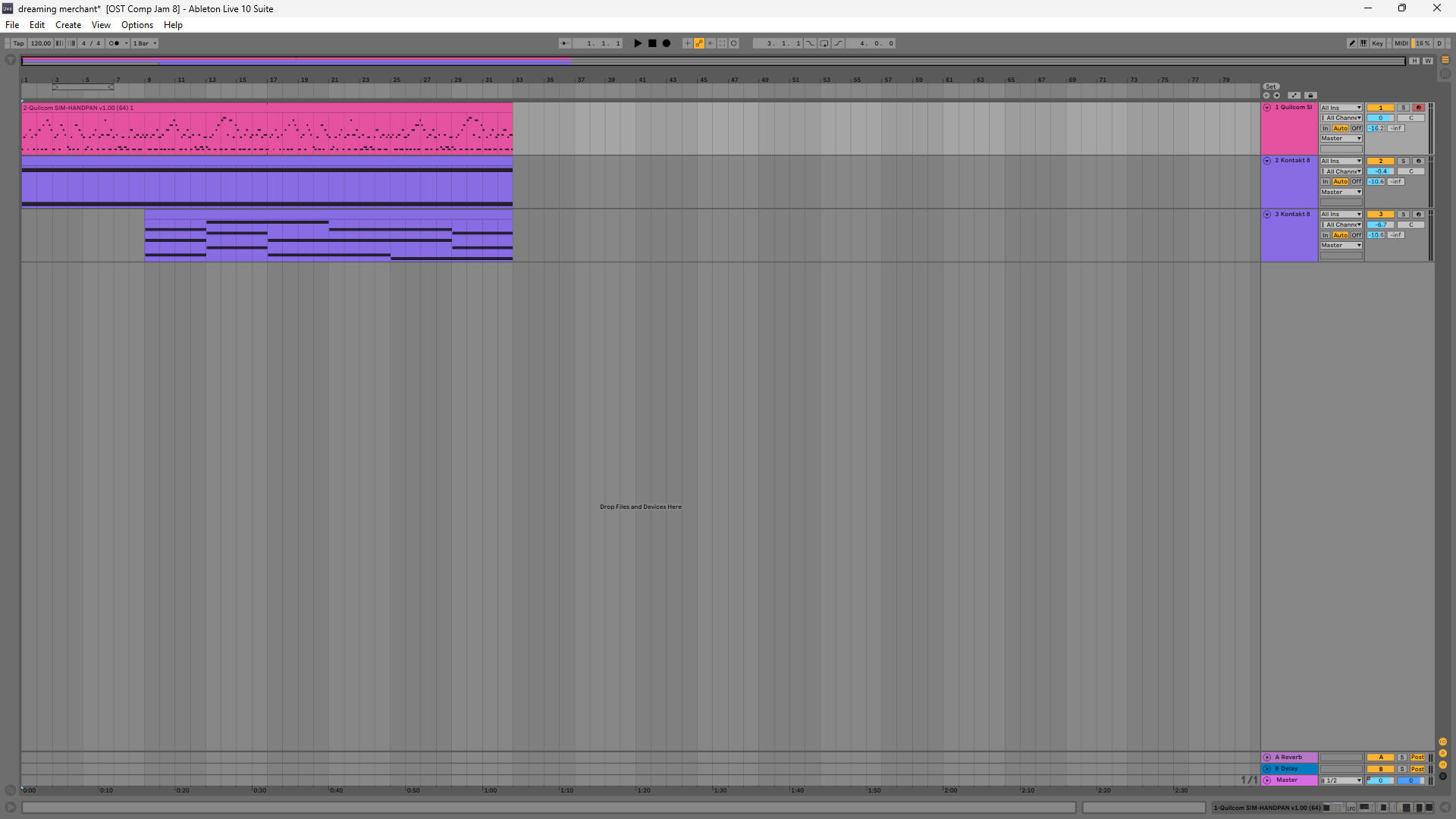Image resolution: width=1456 pixels, height=819 pixels.
Task: Click the Stop transport button
Action: click(x=652, y=43)
